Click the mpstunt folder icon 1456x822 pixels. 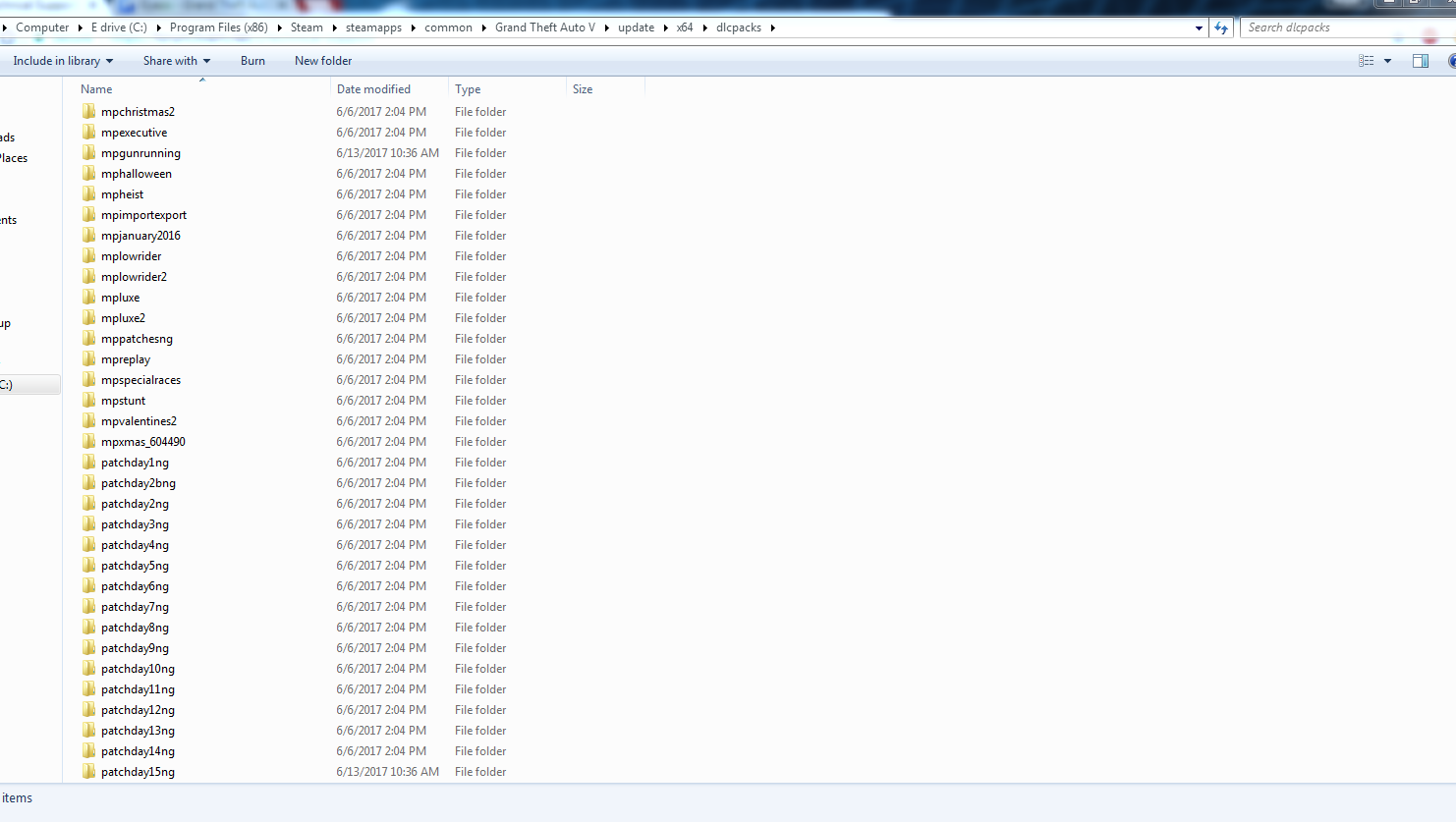point(89,400)
